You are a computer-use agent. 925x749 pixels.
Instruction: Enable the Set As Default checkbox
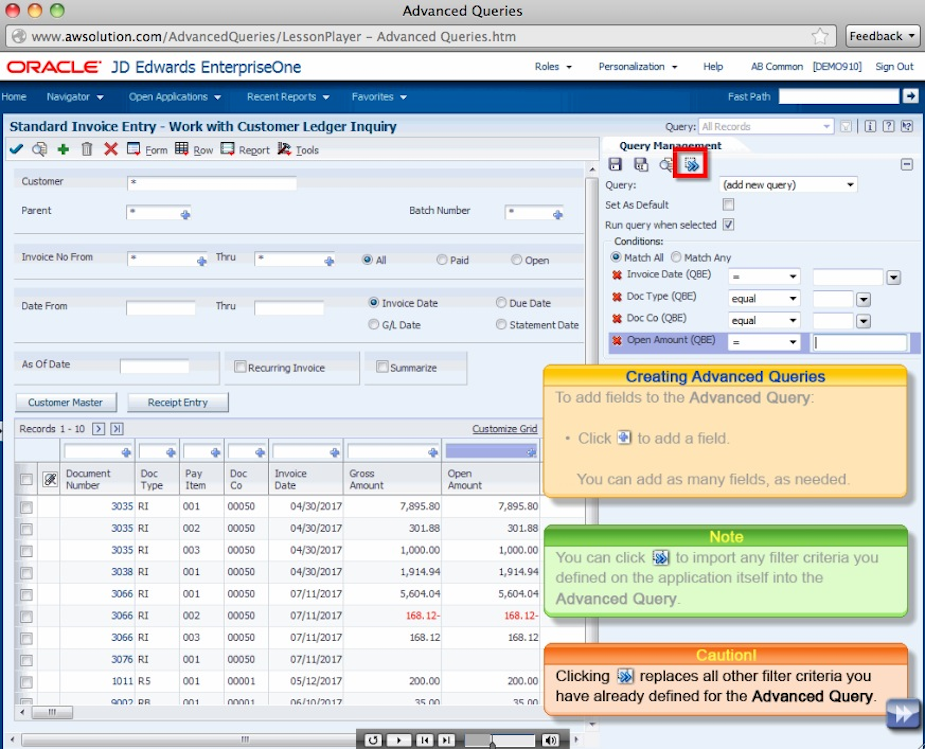click(x=728, y=205)
